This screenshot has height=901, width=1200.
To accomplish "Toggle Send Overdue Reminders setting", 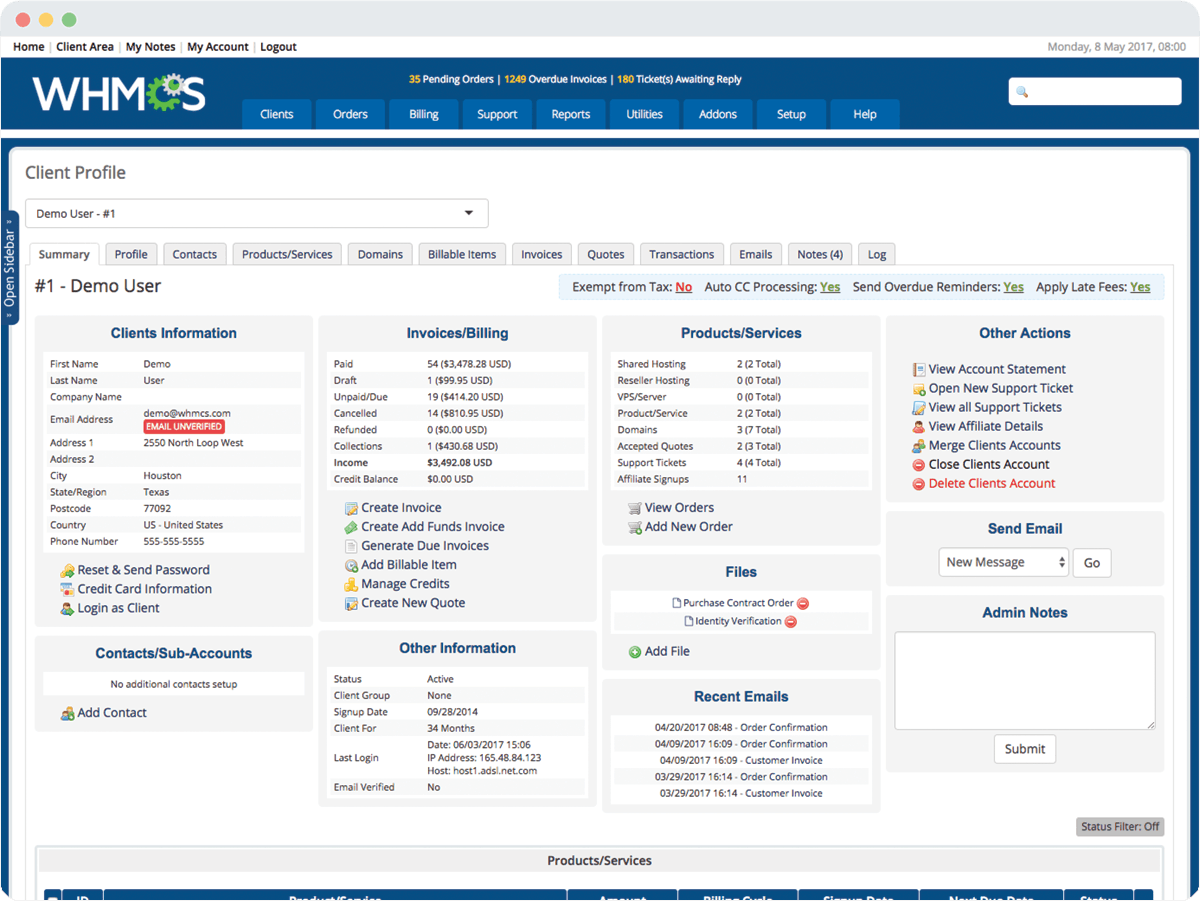I will pyautogui.click(x=1014, y=288).
